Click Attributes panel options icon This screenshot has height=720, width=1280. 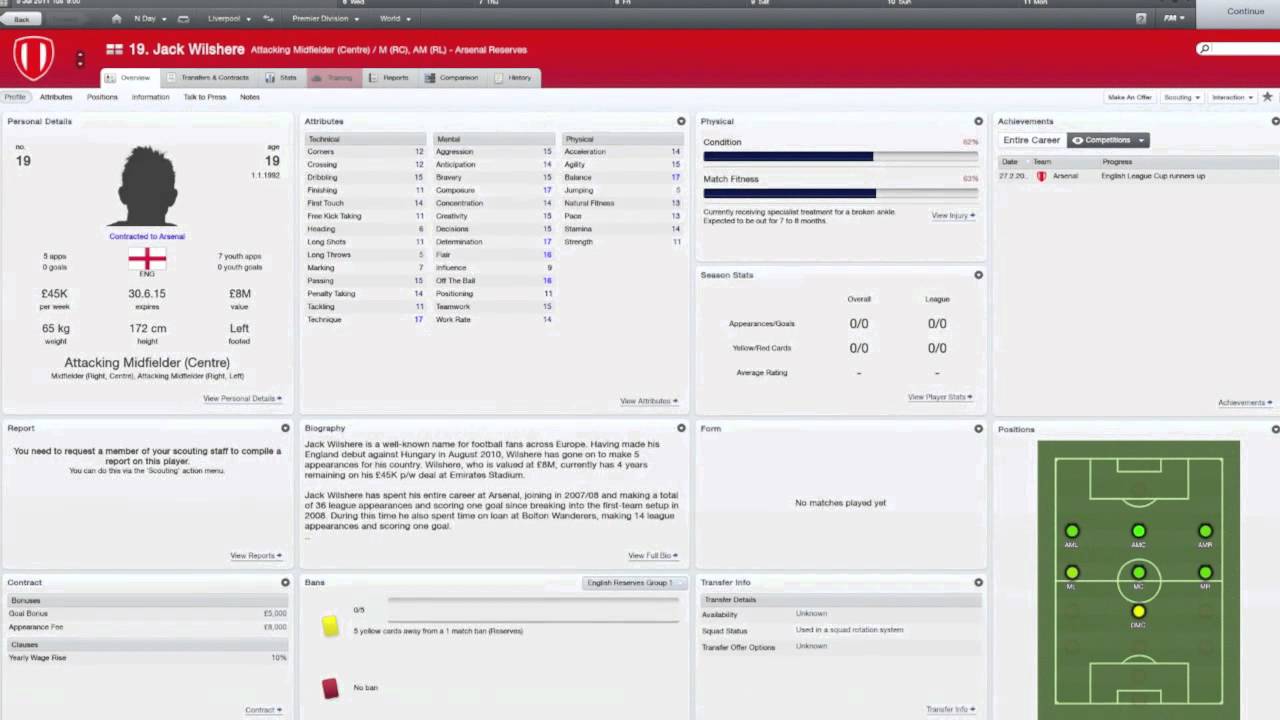pyautogui.click(x=681, y=121)
